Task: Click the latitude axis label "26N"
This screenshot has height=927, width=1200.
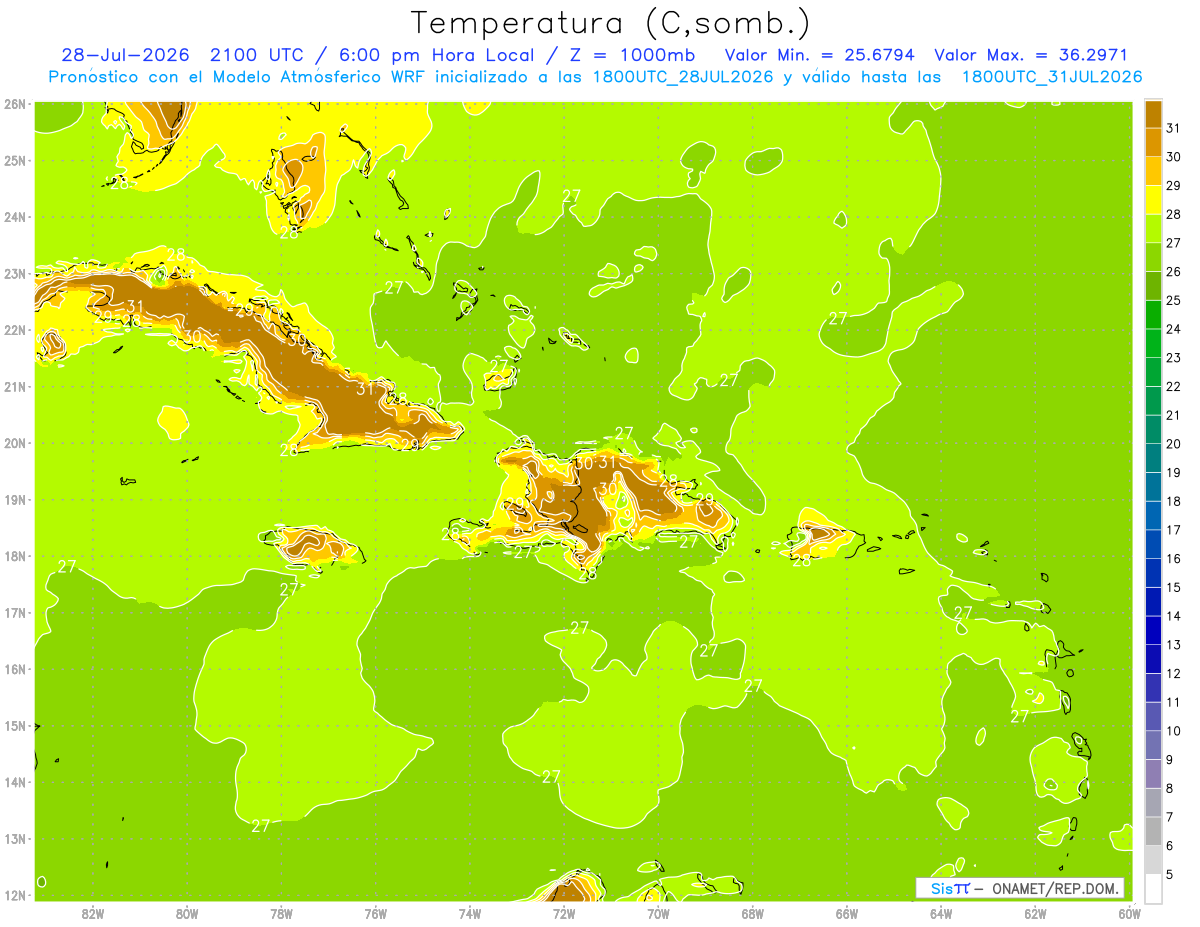Action: (x=15, y=104)
